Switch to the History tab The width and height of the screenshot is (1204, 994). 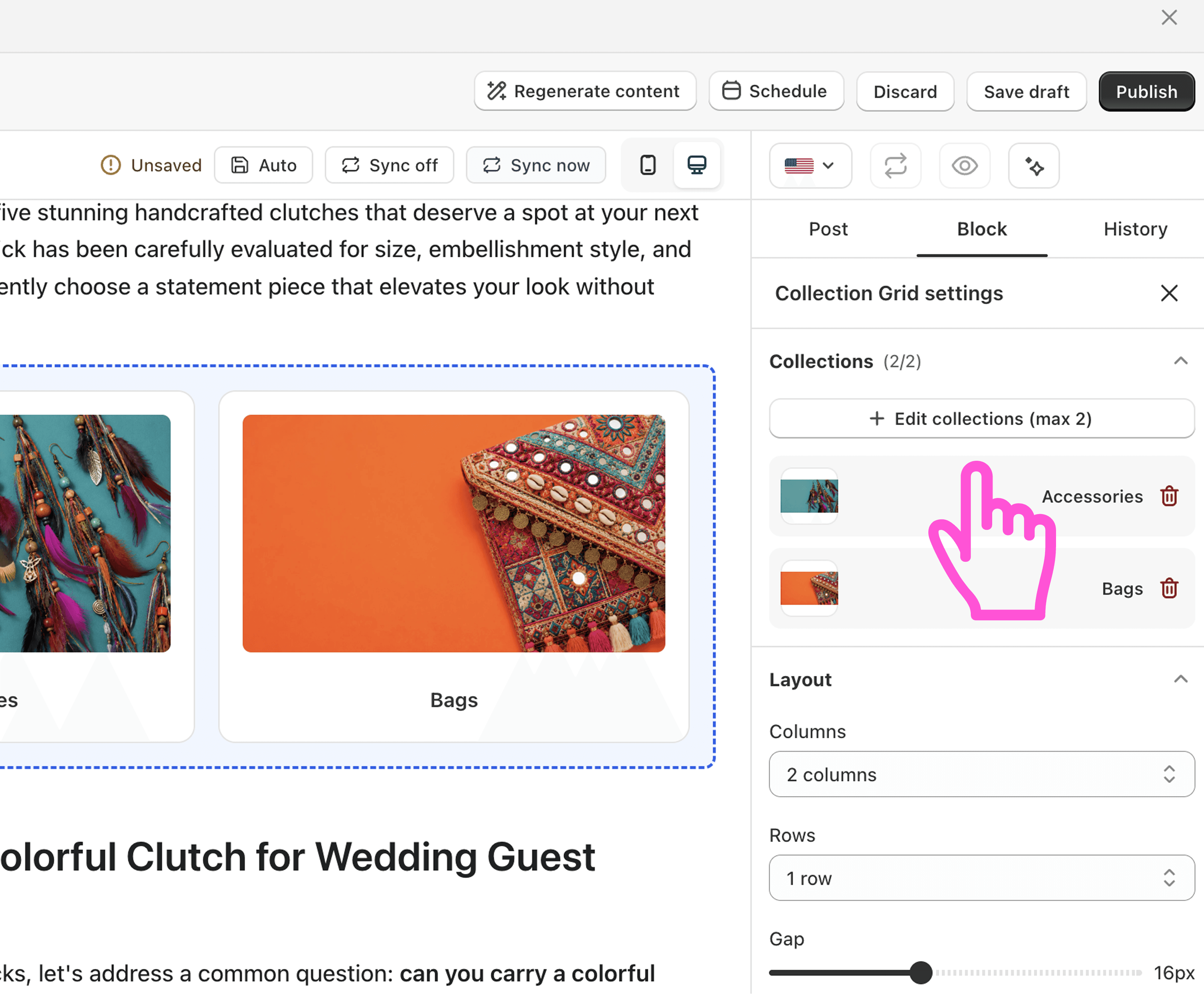[1135, 229]
